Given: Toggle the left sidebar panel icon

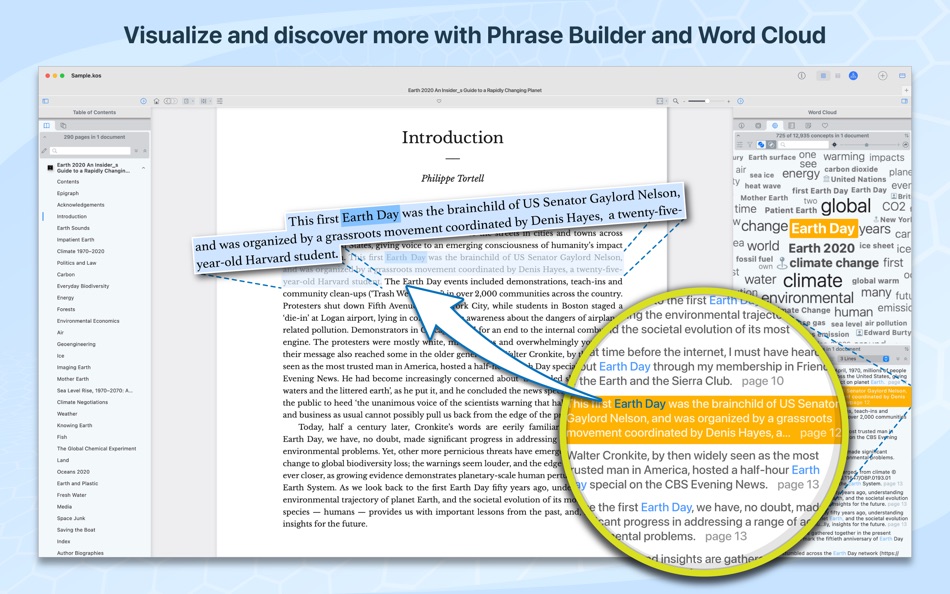Looking at the screenshot, I should coord(45,101).
